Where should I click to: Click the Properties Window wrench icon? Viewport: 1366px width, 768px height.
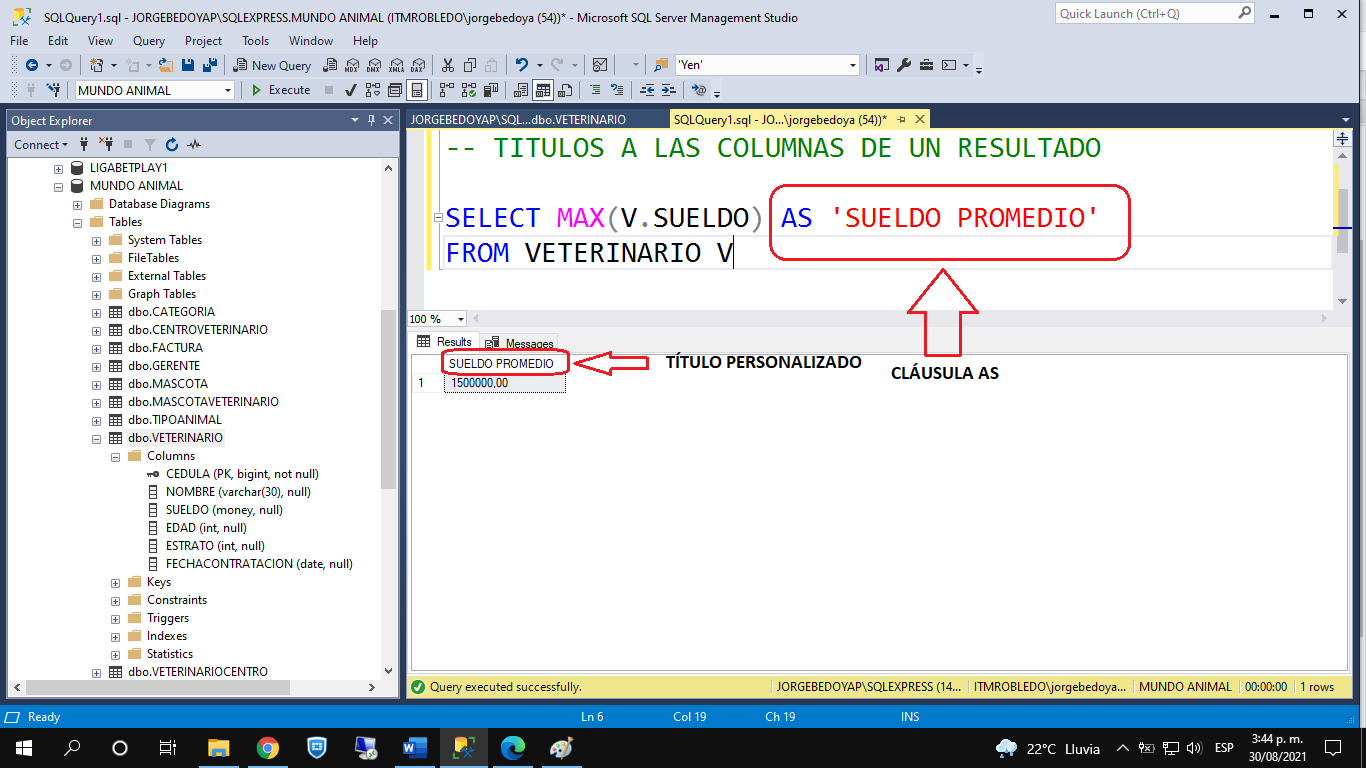[904, 65]
